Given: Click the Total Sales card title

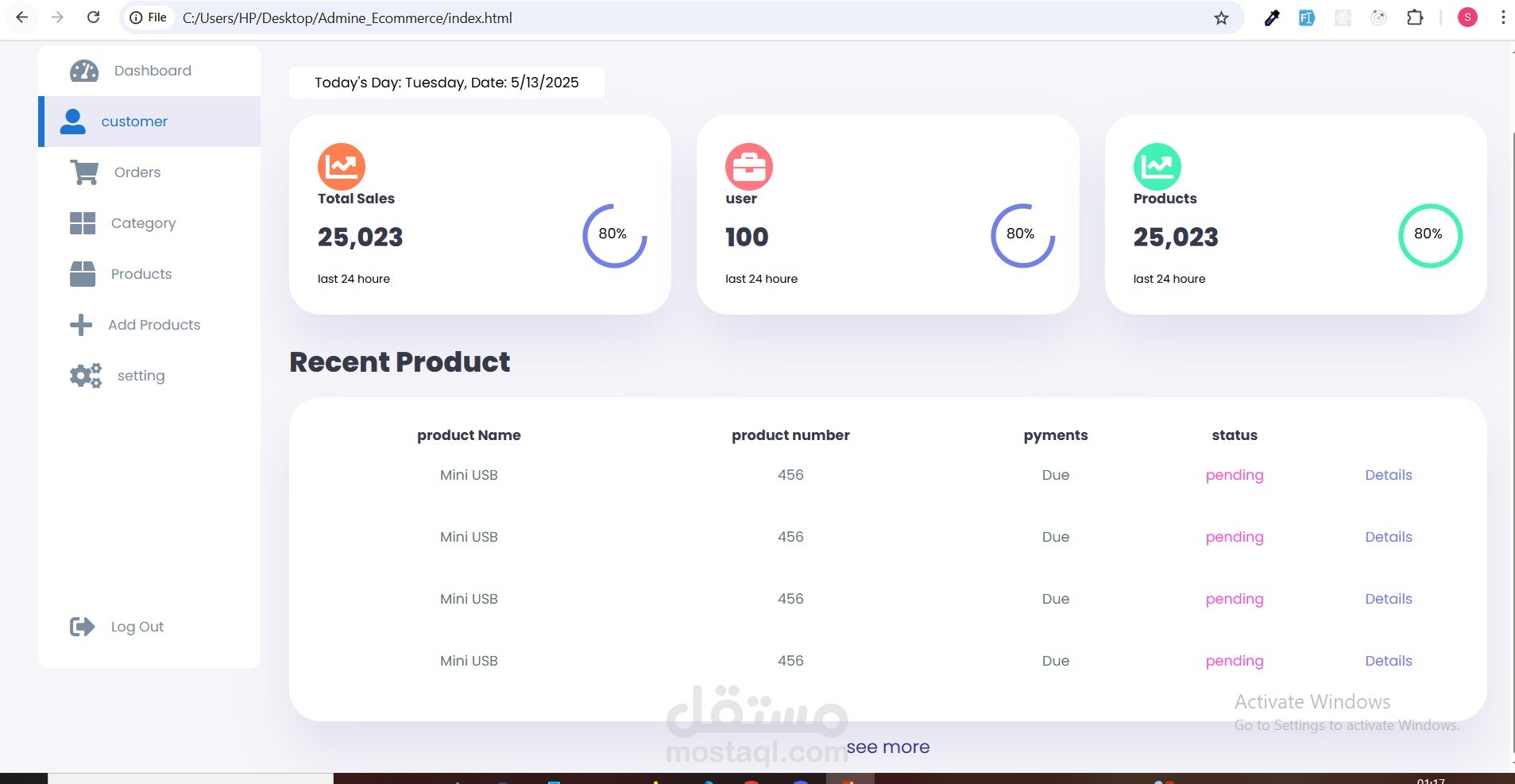Looking at the screenshot, I should 356,199.
